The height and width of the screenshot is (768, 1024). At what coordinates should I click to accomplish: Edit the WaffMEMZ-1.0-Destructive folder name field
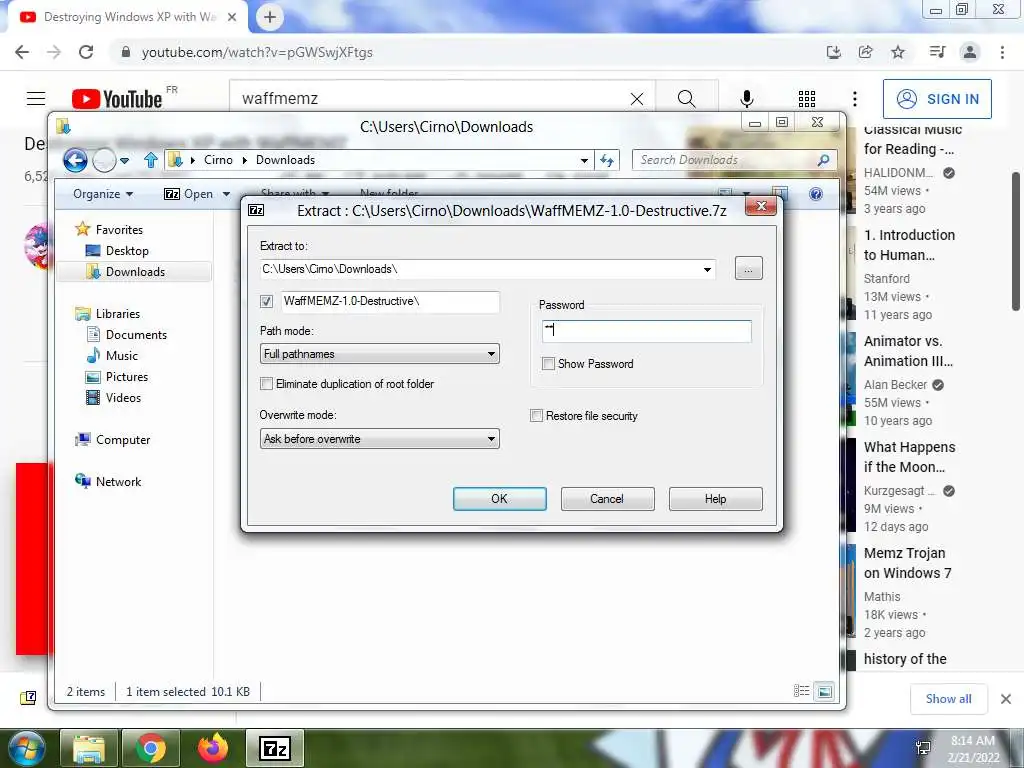point(391,301)
